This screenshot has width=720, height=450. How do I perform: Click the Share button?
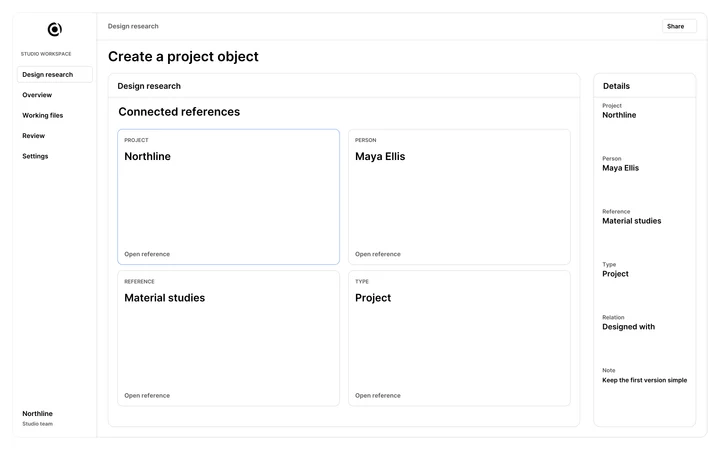coord(679,26)
